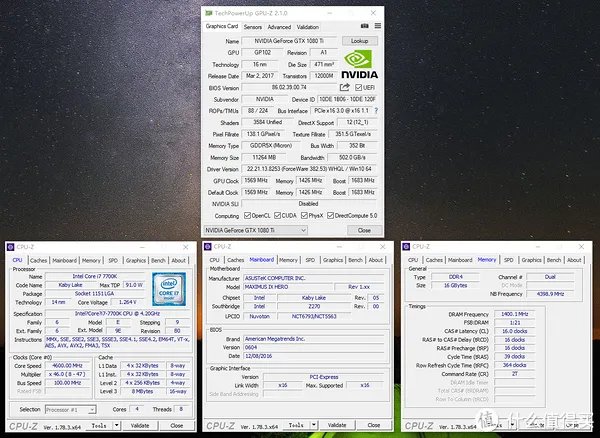Click the BIOS share/export arrow icon
The width and height of the screenshot is (600, 438).
pyautogui.click(x=344, y=87)
